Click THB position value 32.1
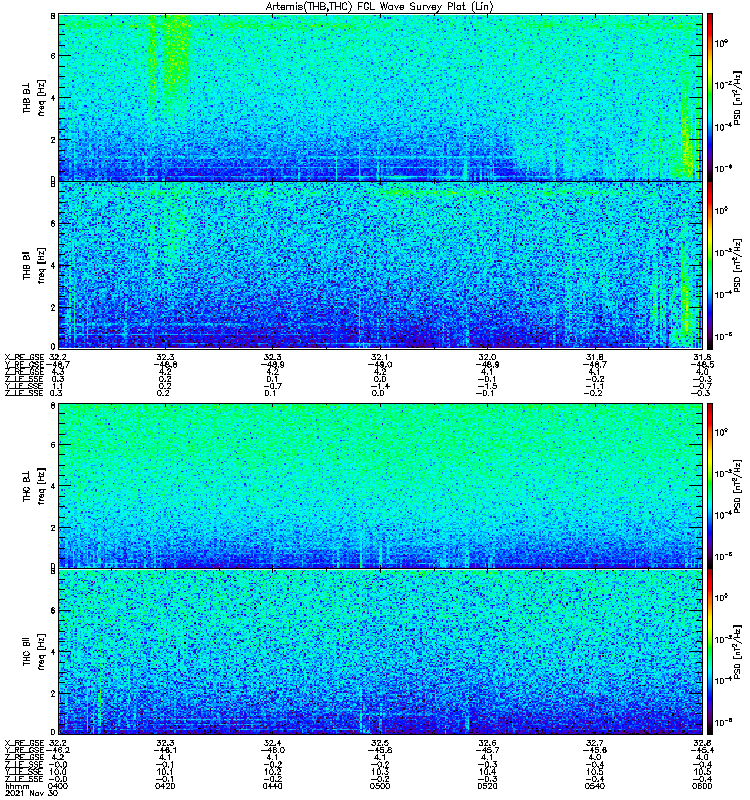The width and height of the screenshot is (750, 800). pos(380,357)
